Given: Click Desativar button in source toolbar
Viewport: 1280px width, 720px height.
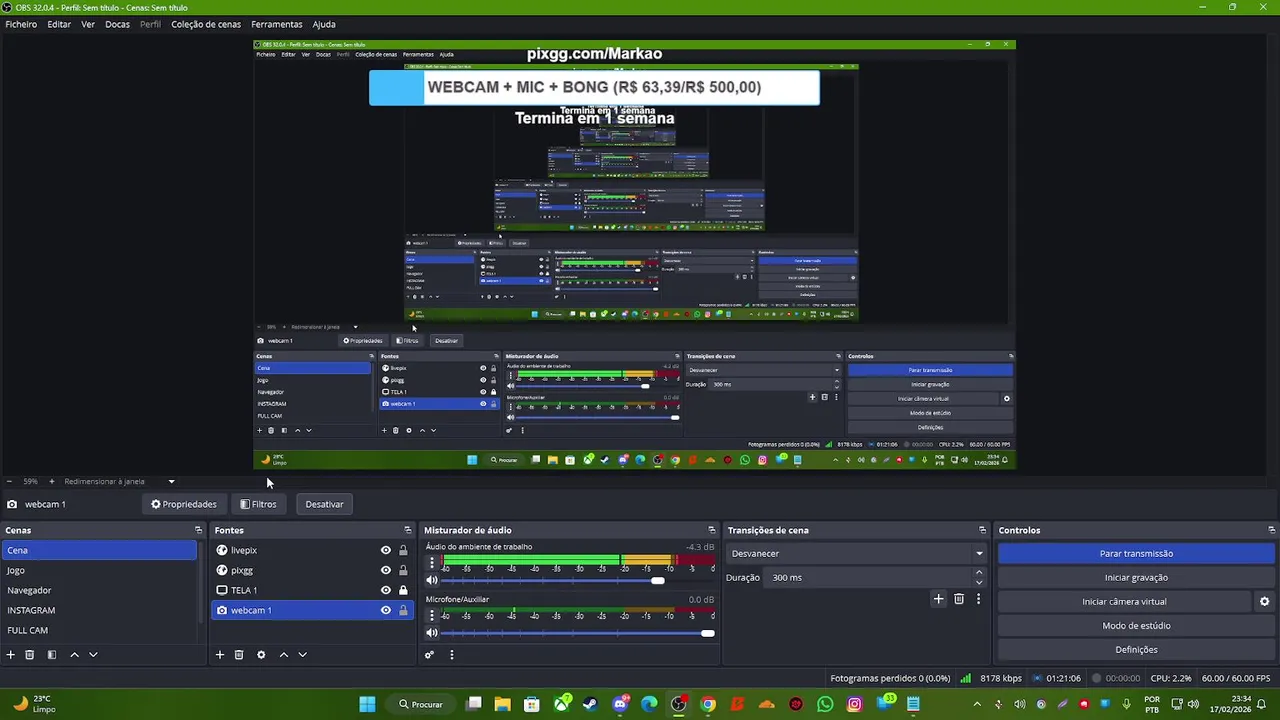Looking at the screenshot, I should click(324, 504).
